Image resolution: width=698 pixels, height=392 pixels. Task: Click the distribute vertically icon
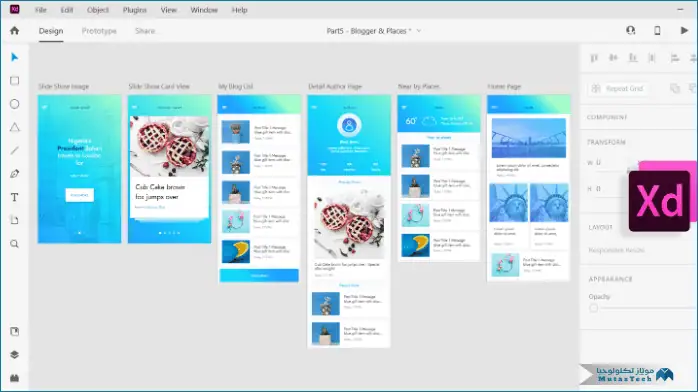[652, 57]
